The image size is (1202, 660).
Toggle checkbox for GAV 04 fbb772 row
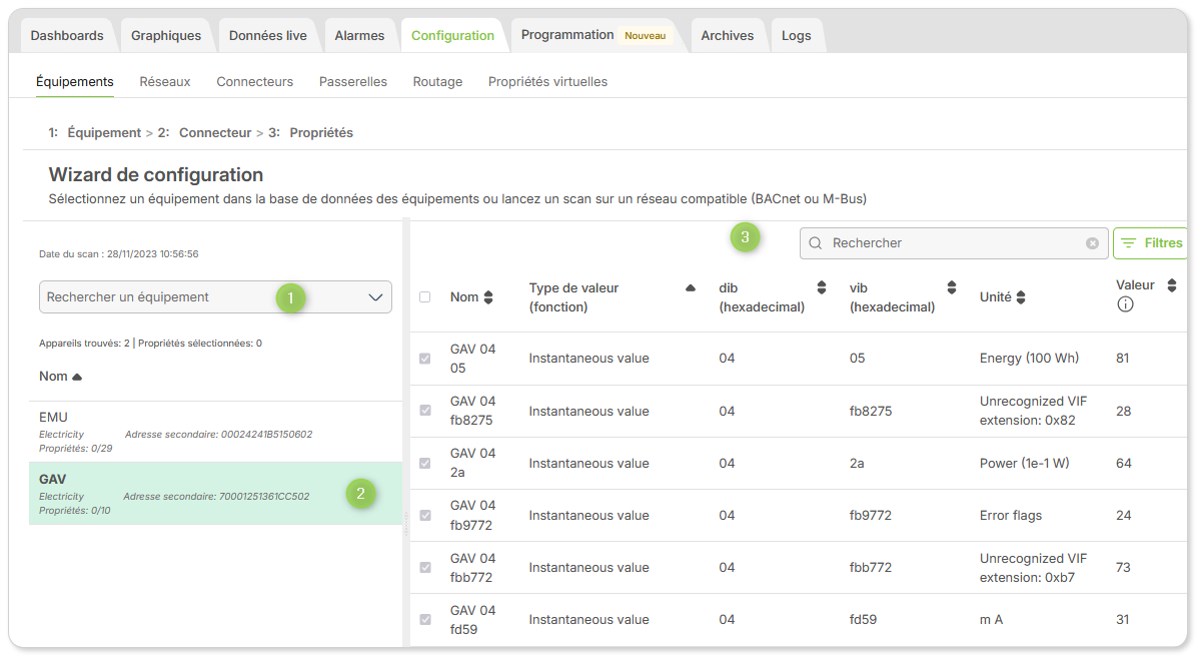(425, 567)
